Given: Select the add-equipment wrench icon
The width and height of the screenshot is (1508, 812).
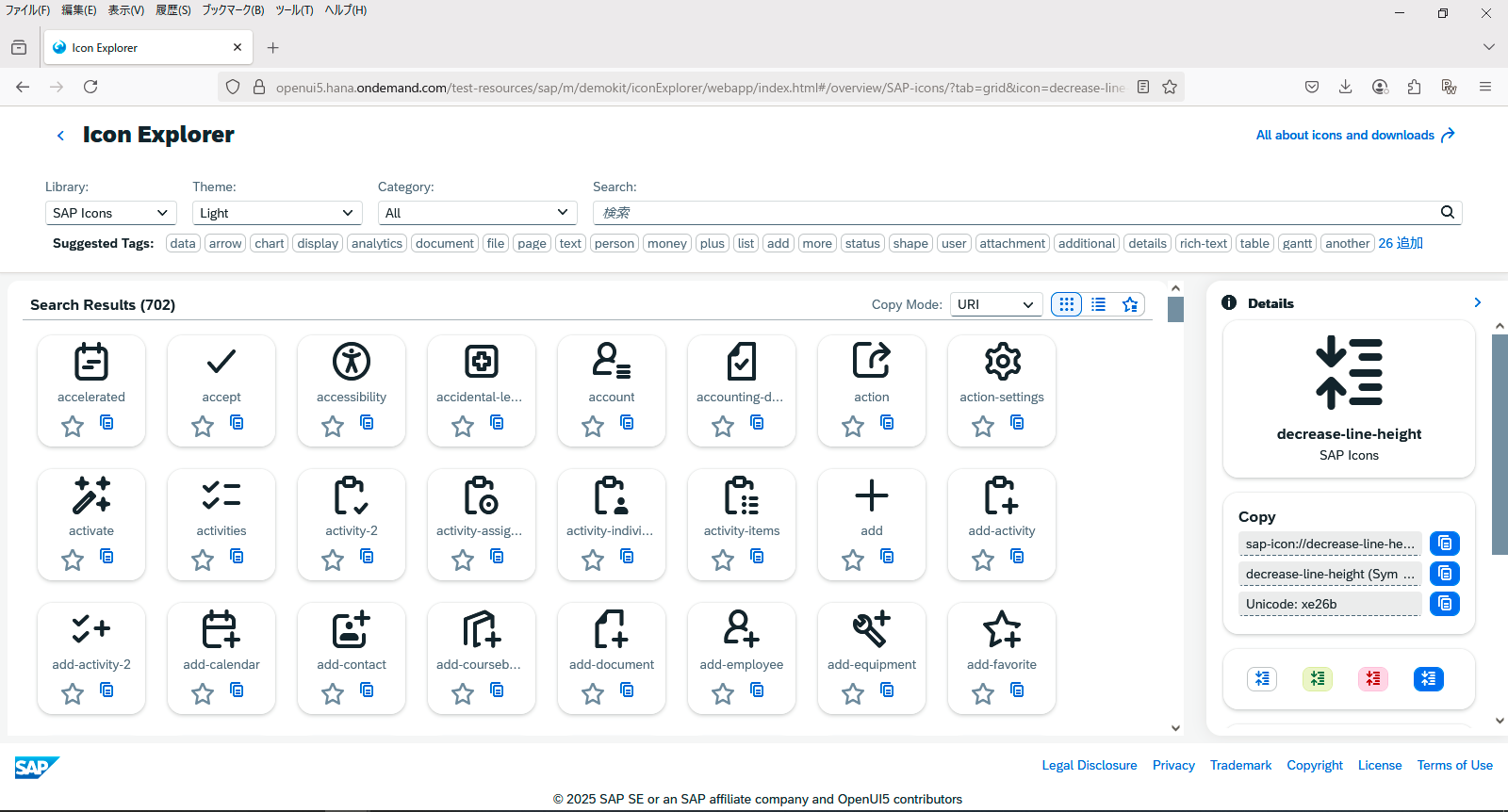Looking at the screenshot, I should pyautogui.click(x=872, y=629).
